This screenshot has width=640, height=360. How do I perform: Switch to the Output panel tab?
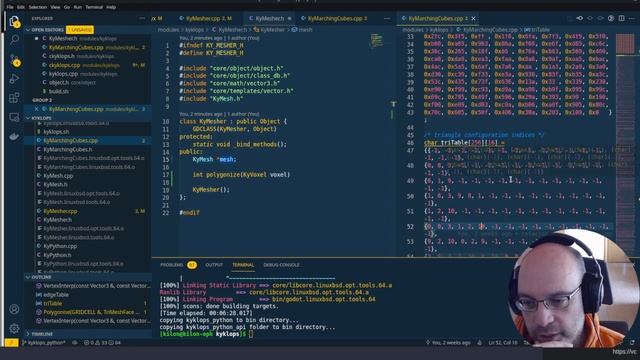(x=214, y=265)
